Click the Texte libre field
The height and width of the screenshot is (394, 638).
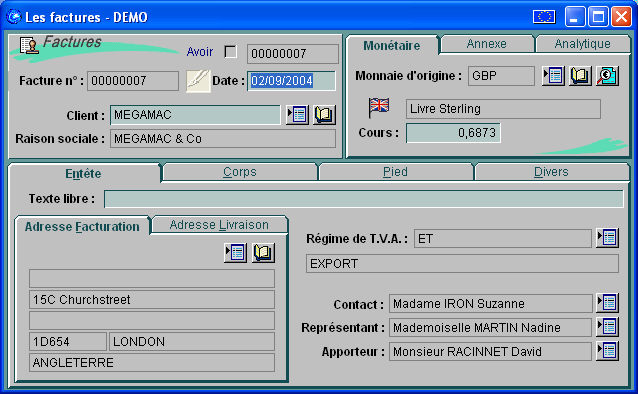[364, 199]
